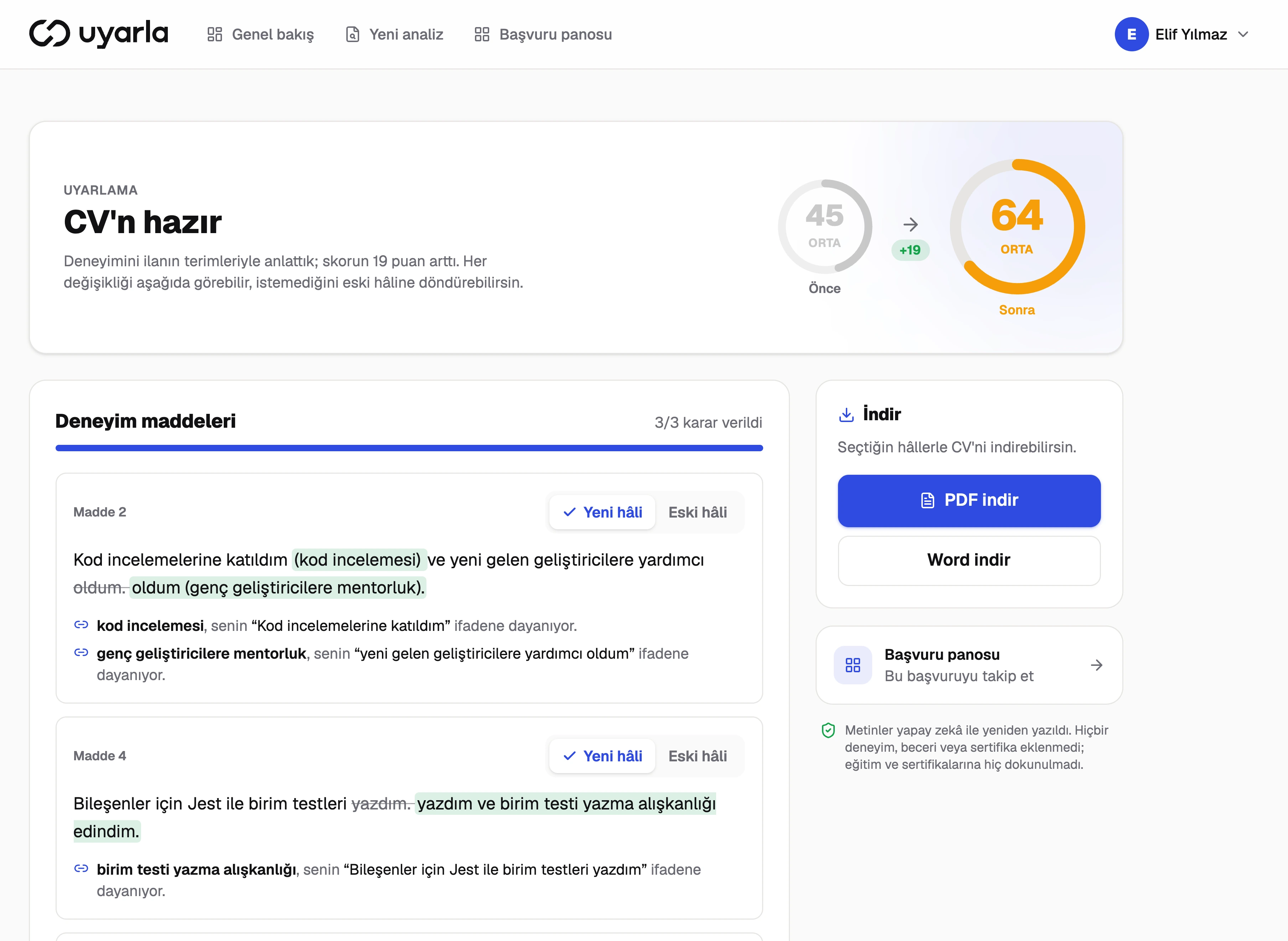Click the Başvuru panosu nav icon
Image resolution: width=1288 pixels, height=941 pixels.
(482, 34)
